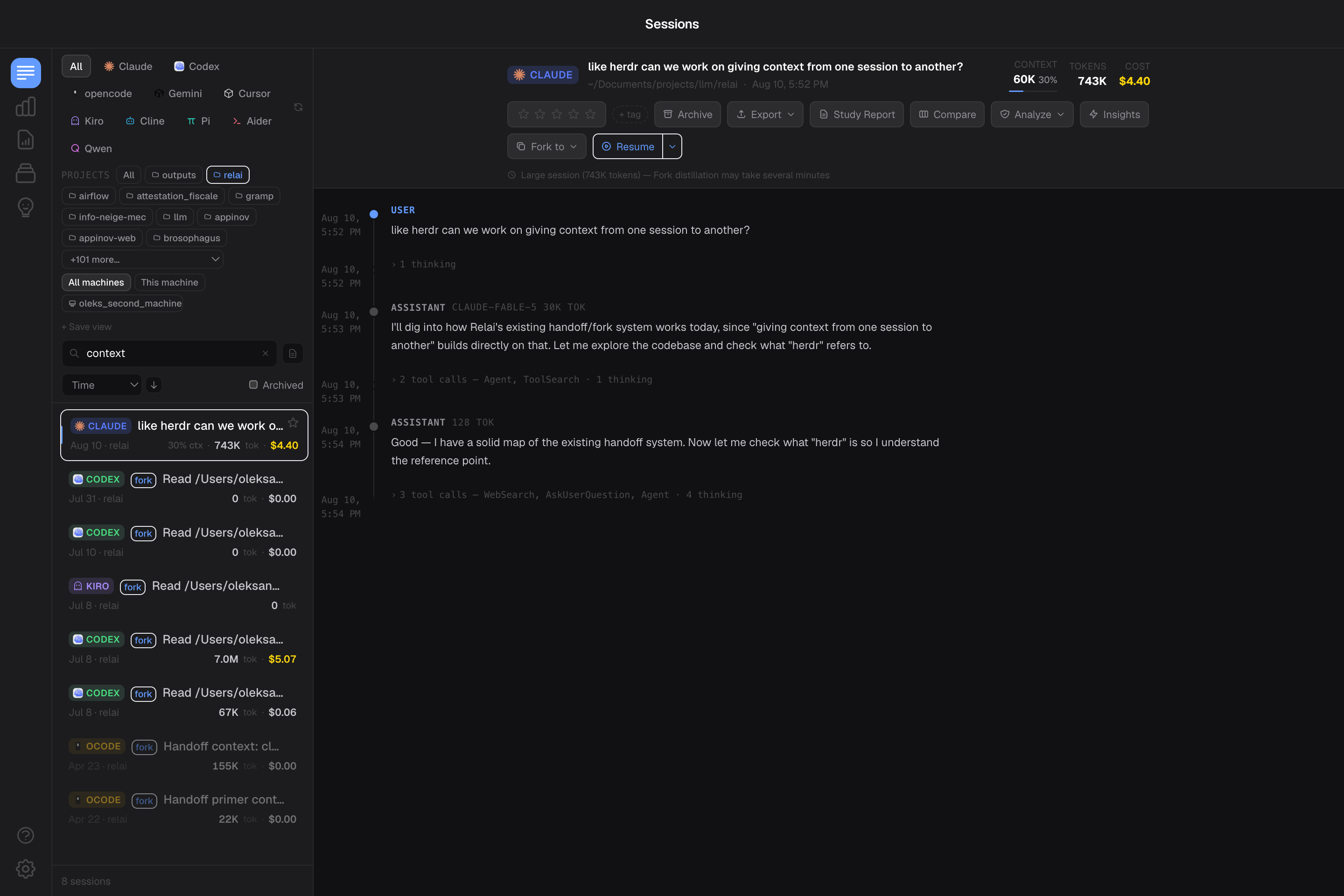Screen dimensions: 1344x896
Task: Select the All agents filter
Action: pos(76,66)
